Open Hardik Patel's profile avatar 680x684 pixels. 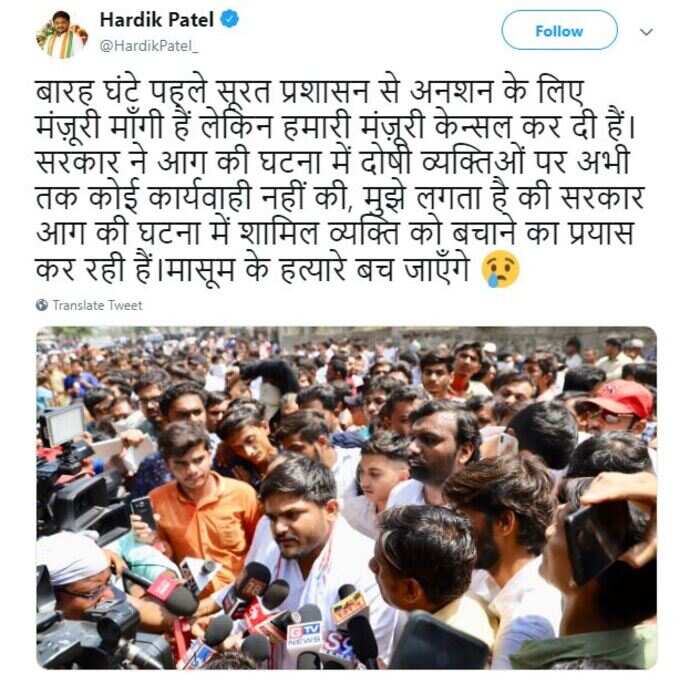click(62, 34)
